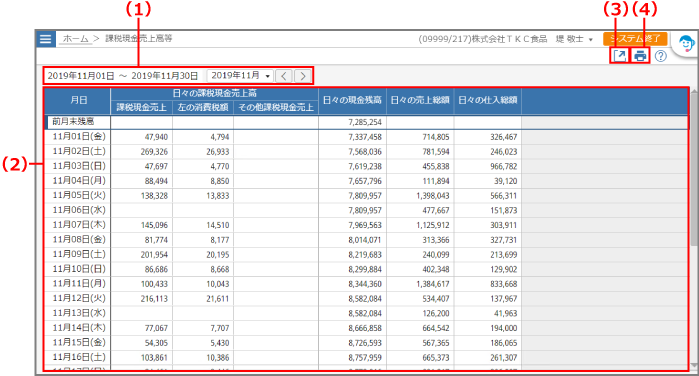Open the hamburger menu
The image size is (699, 376).
pos(45,39)
